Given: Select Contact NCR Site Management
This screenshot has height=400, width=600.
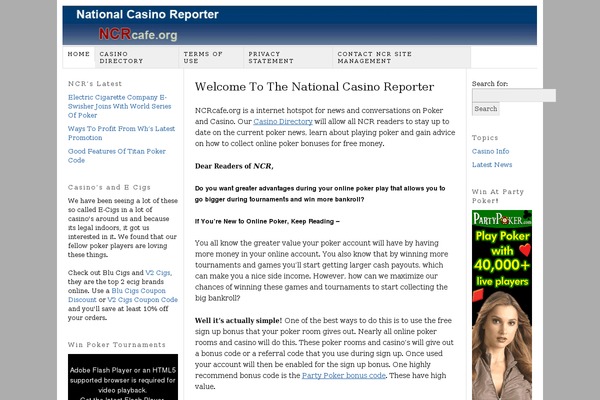Looking at the screenshot, I should 402,57.
